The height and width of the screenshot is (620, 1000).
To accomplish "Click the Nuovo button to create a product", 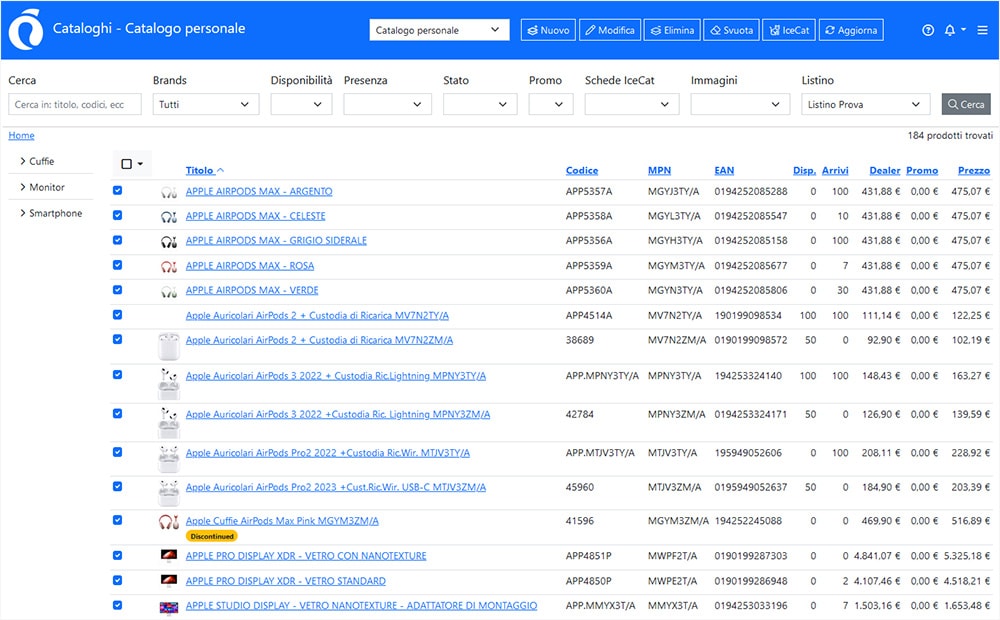I will (x=547, y=29).
